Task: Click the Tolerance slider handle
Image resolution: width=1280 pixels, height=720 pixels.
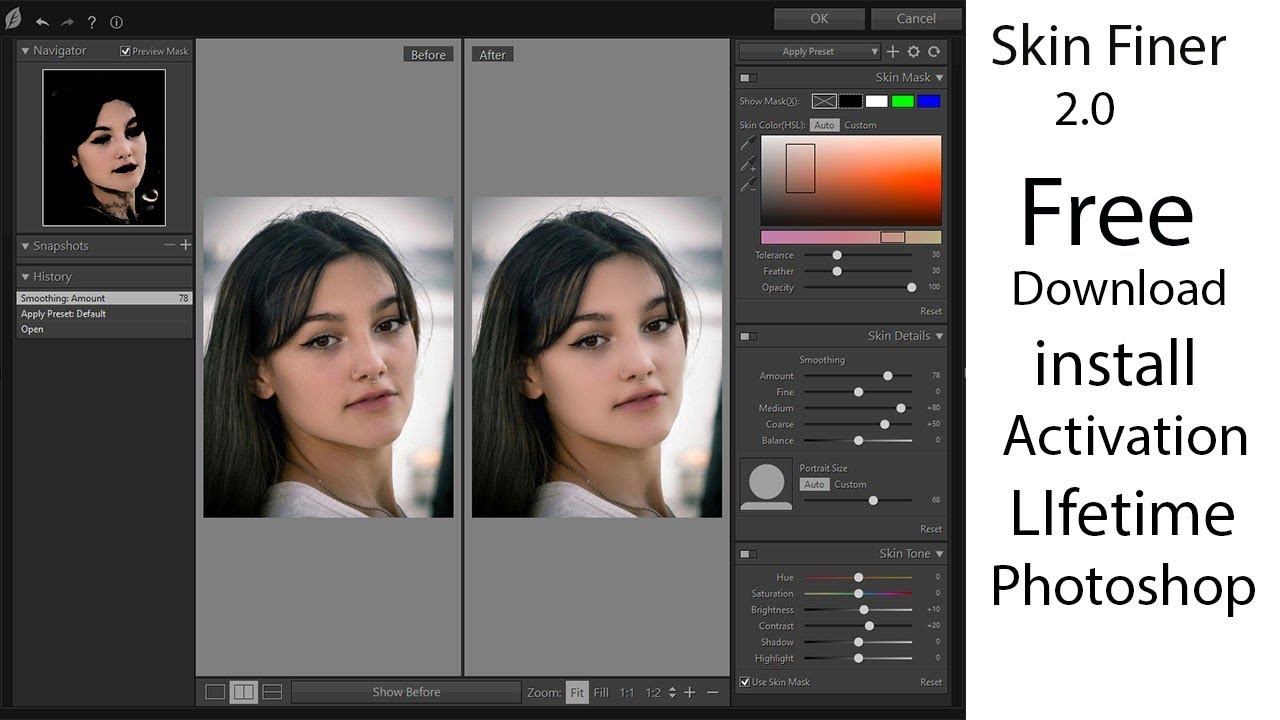Action: (x=837, y=255)
